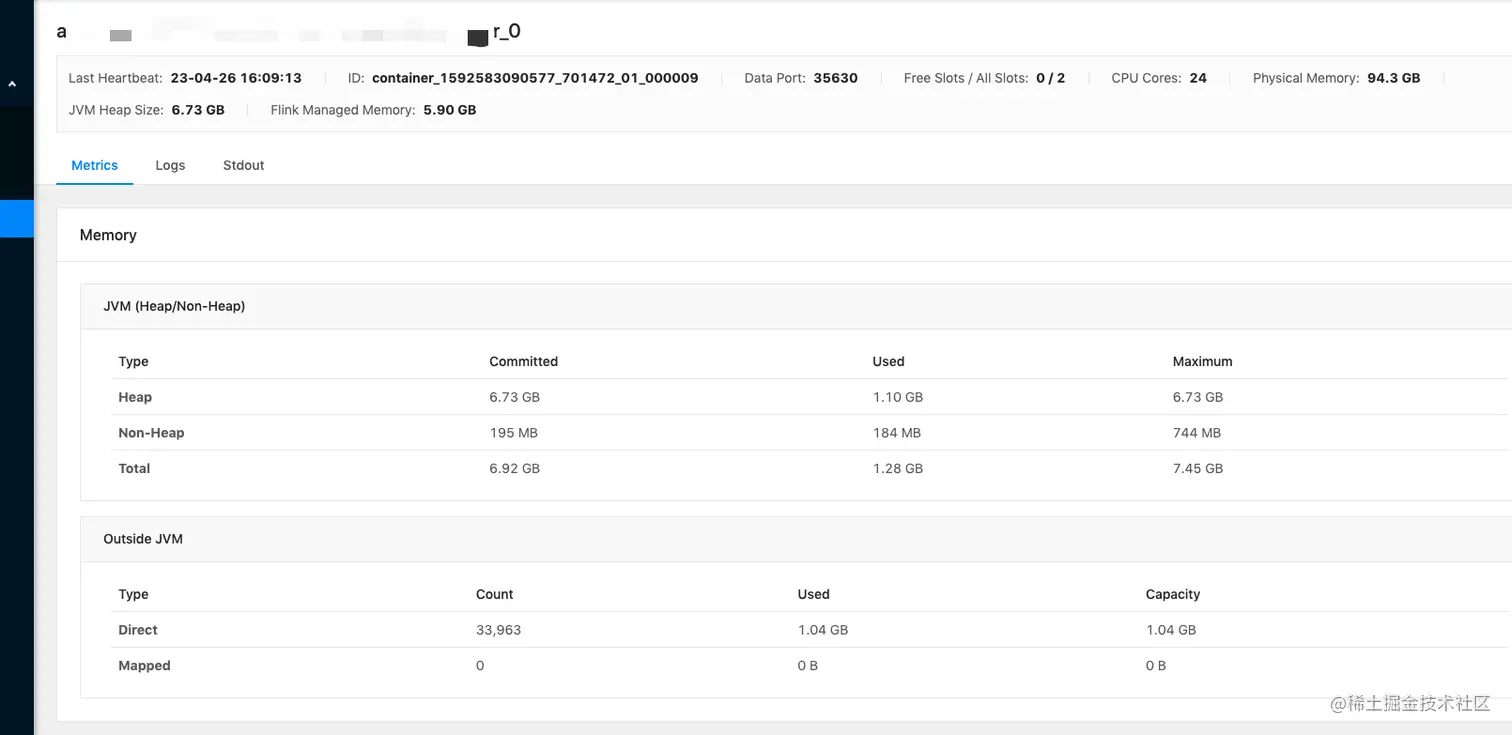Click the Capacity column header
This screenshot has width=1512, height=735.
(x=1172, y=594)
